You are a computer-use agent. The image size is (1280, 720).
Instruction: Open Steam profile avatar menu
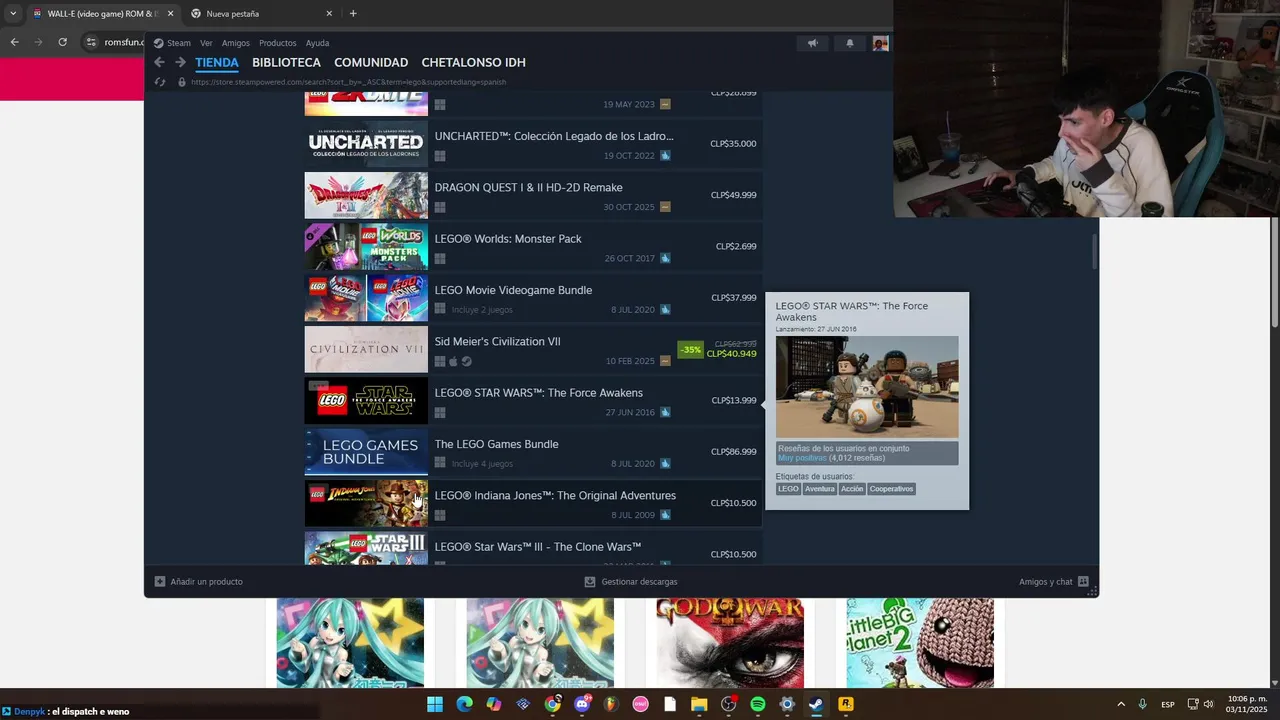pyautogui.click(x=880, y=43)
